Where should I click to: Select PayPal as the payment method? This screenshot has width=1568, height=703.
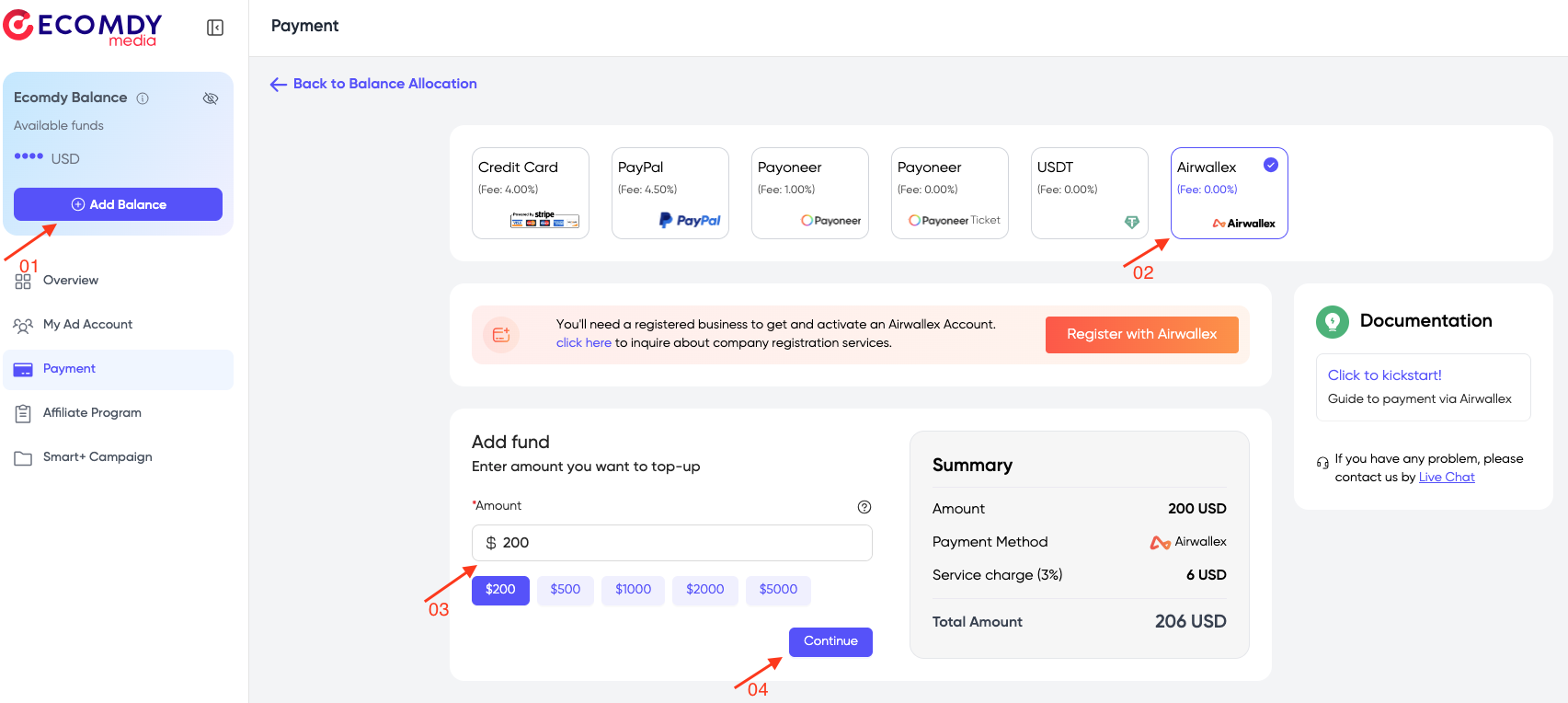click(670, 193)
